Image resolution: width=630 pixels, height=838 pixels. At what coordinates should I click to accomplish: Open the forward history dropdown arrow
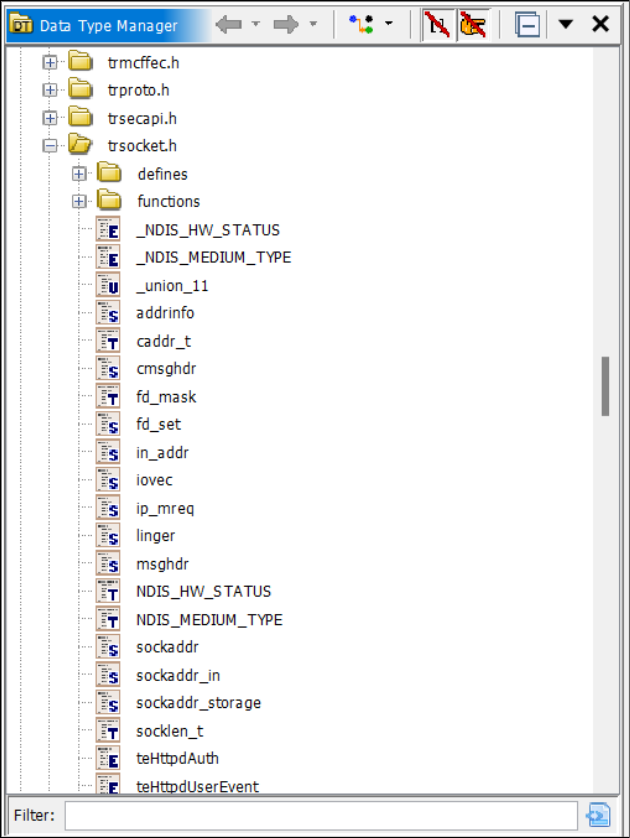coord(313,24)
